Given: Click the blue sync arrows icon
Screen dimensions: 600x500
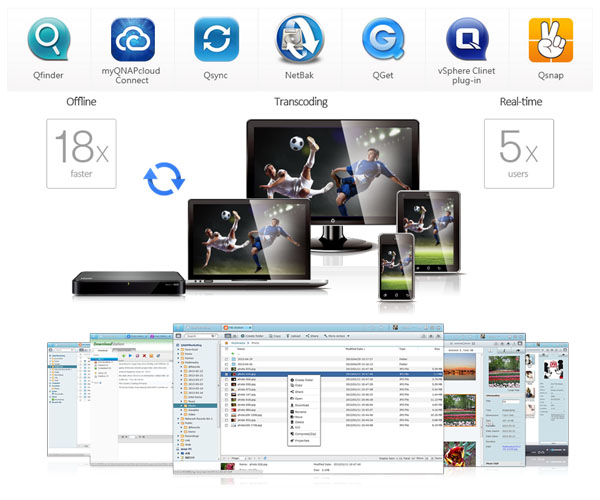Looking at the screenshot, I should click(164, 179).
